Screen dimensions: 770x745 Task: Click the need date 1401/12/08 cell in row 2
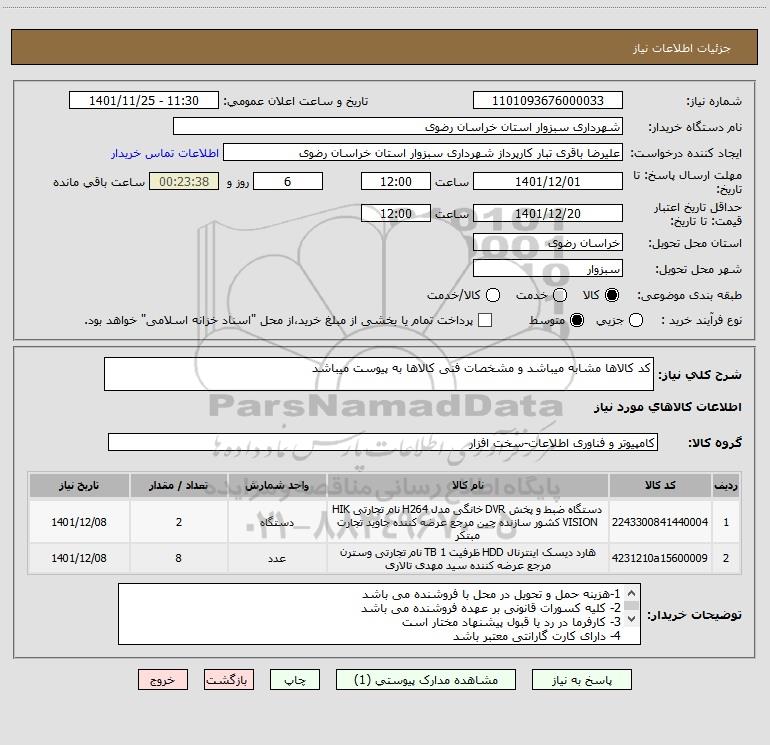pyautogui.click(x=79, y=558)
